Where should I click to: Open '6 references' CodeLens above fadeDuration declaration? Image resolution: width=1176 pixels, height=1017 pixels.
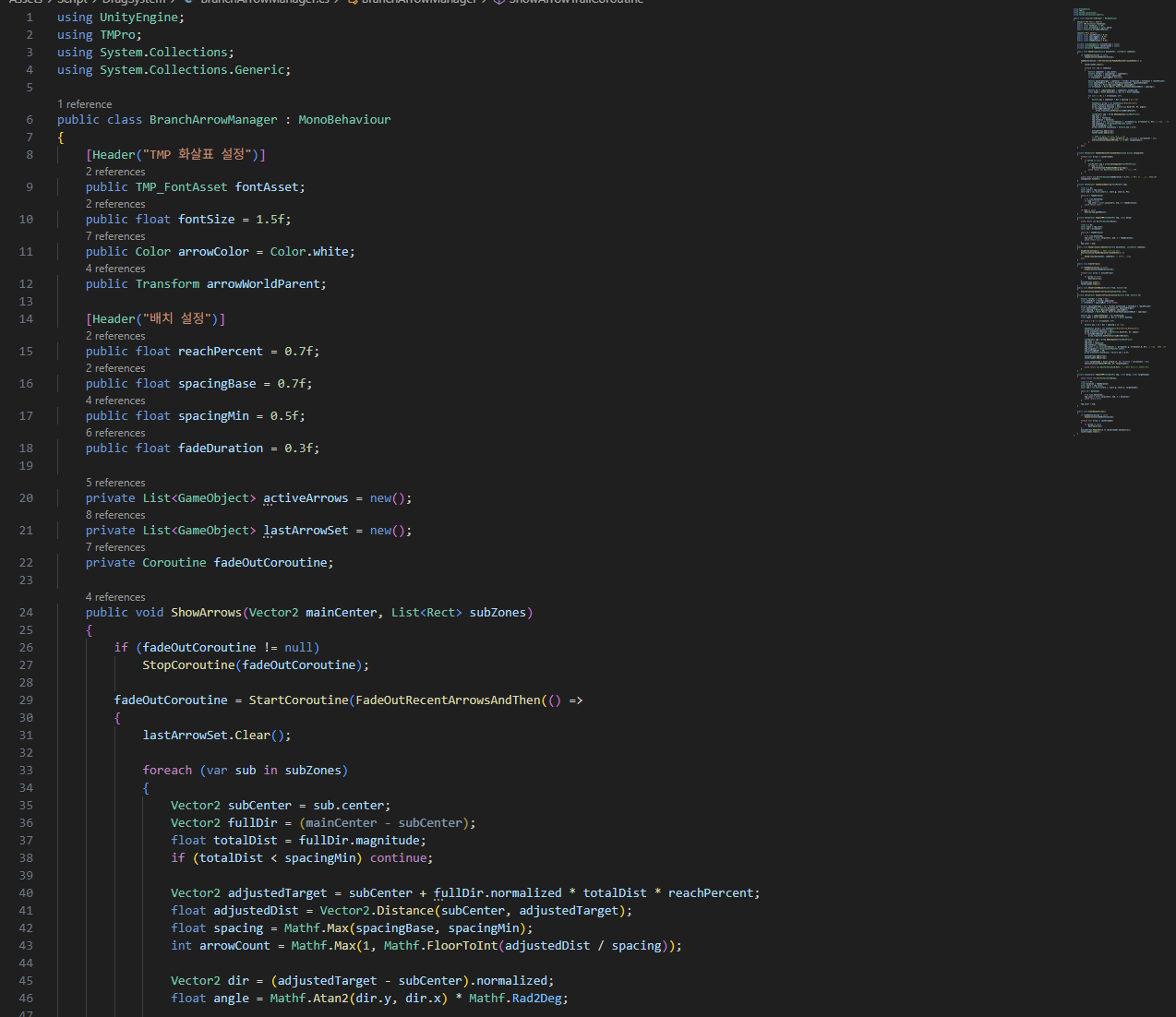pos(115,433)
